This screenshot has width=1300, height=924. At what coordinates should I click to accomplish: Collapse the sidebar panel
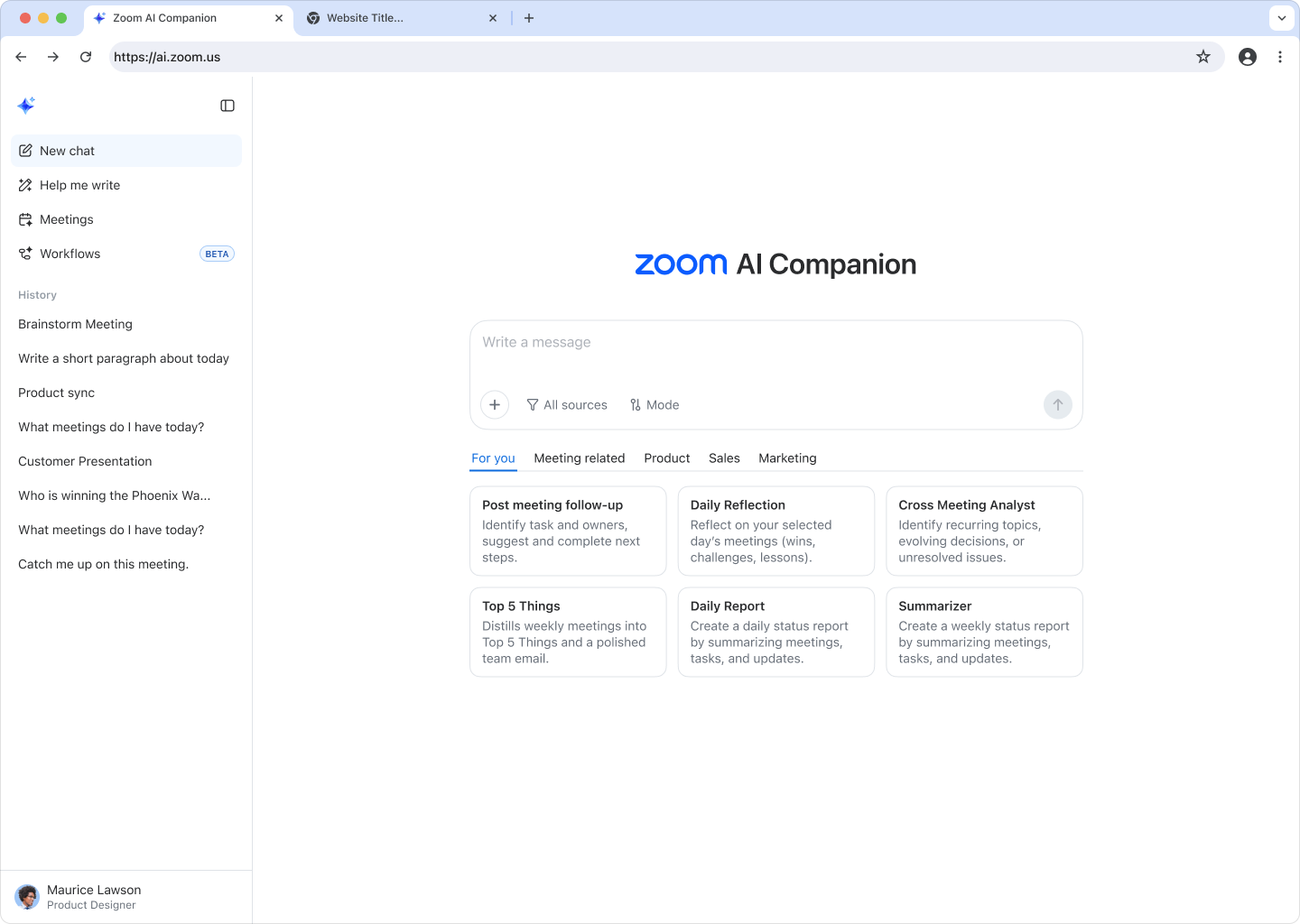(227, 106)
